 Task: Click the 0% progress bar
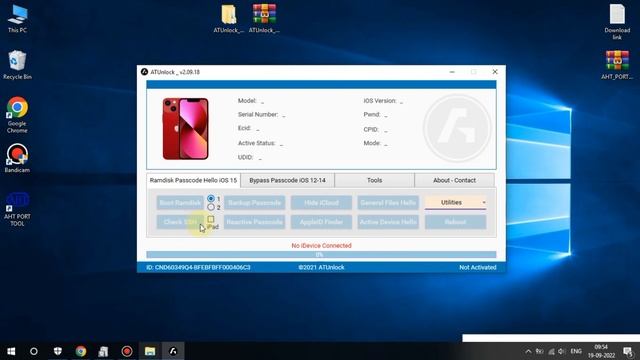point(321,255)
